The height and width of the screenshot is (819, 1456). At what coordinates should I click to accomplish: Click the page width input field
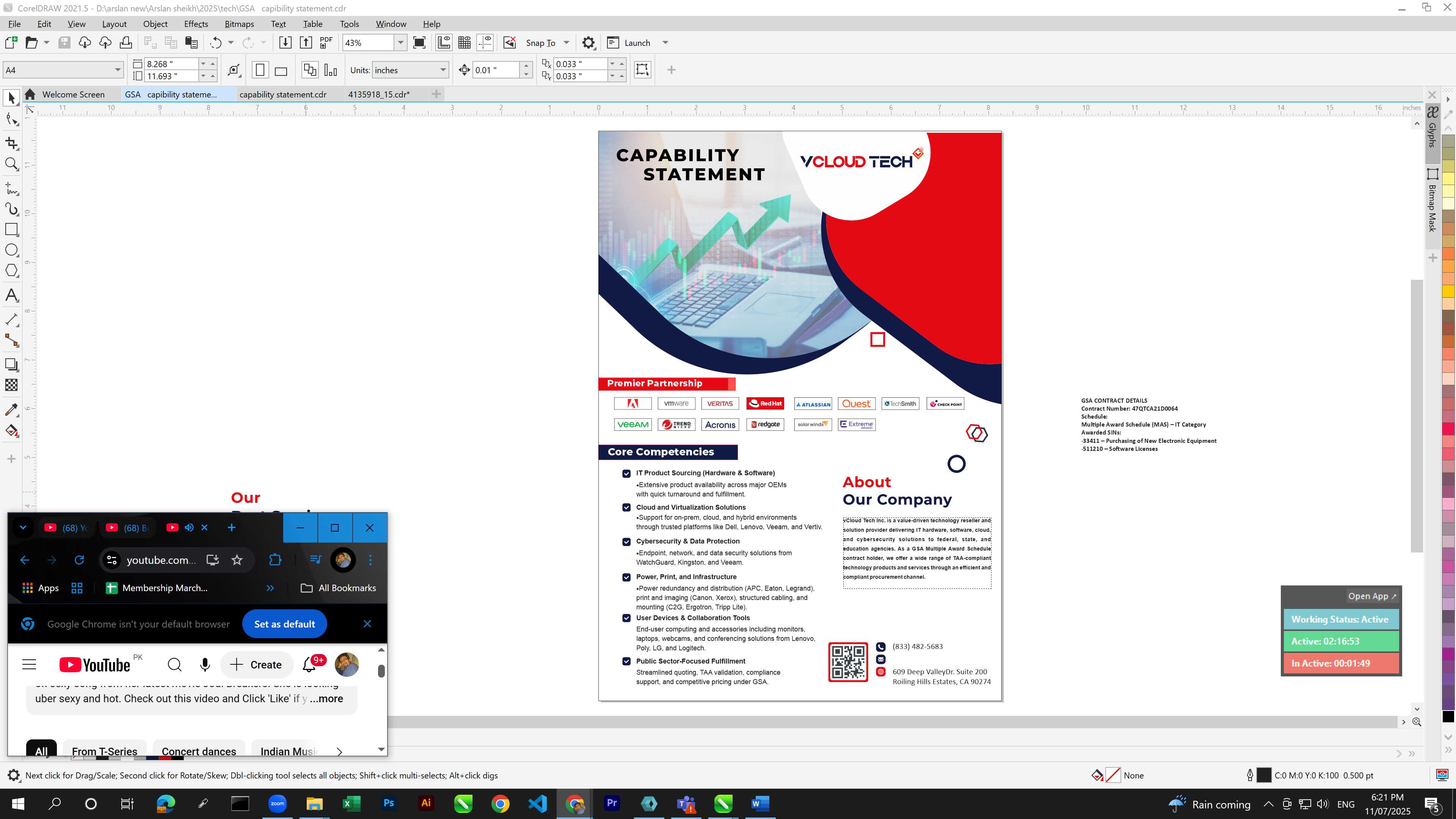coord(171,64)
